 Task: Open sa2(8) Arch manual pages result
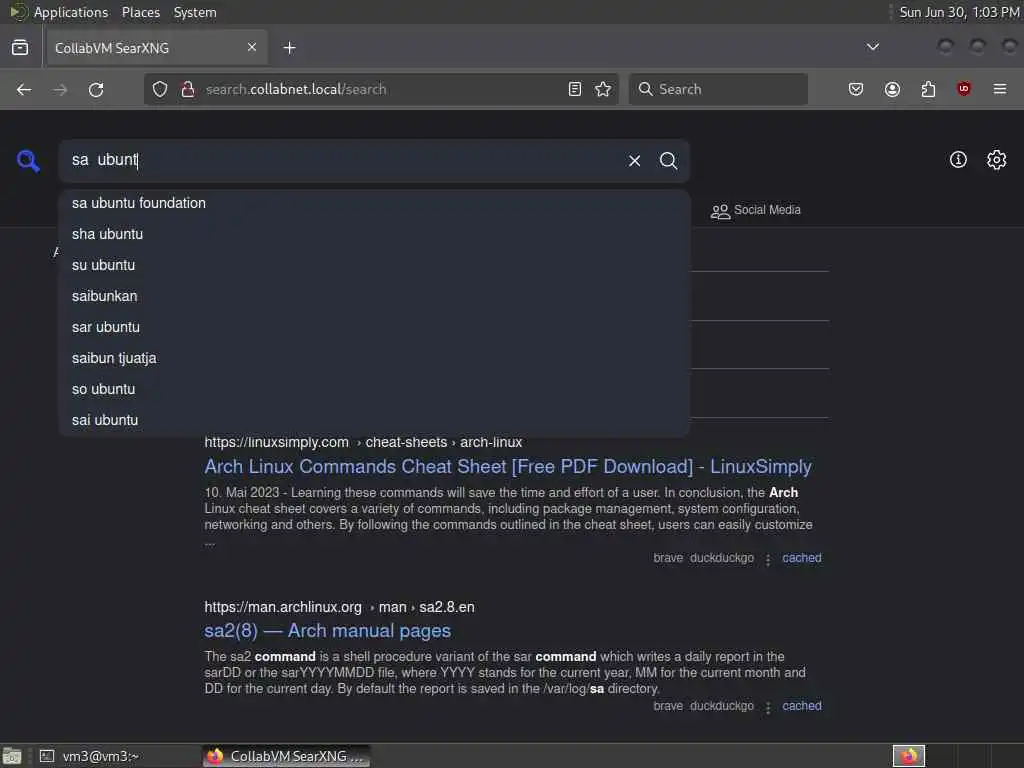click(327, 631)
